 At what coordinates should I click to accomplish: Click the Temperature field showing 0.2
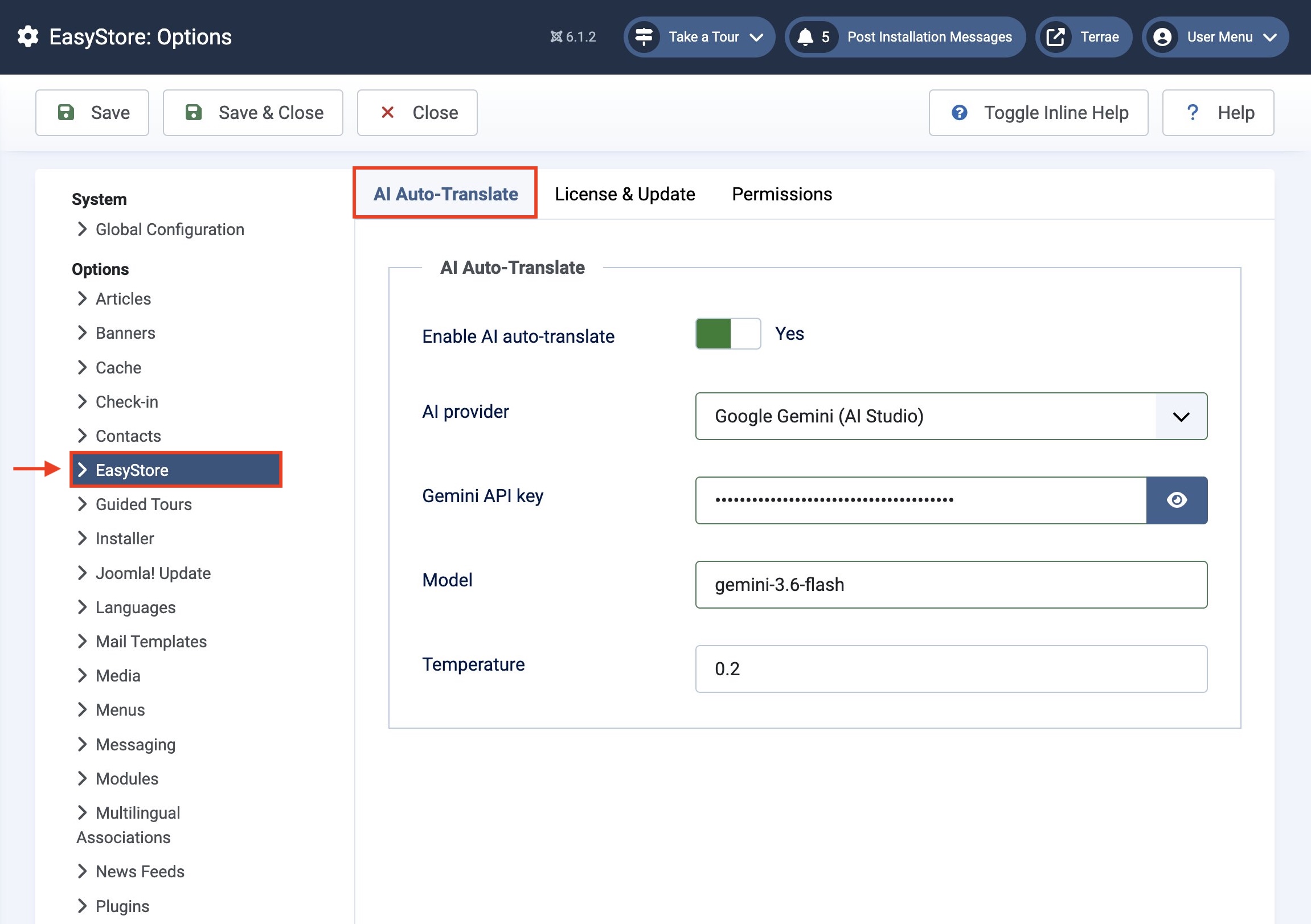pyautogui.click(x=951, y=669)
